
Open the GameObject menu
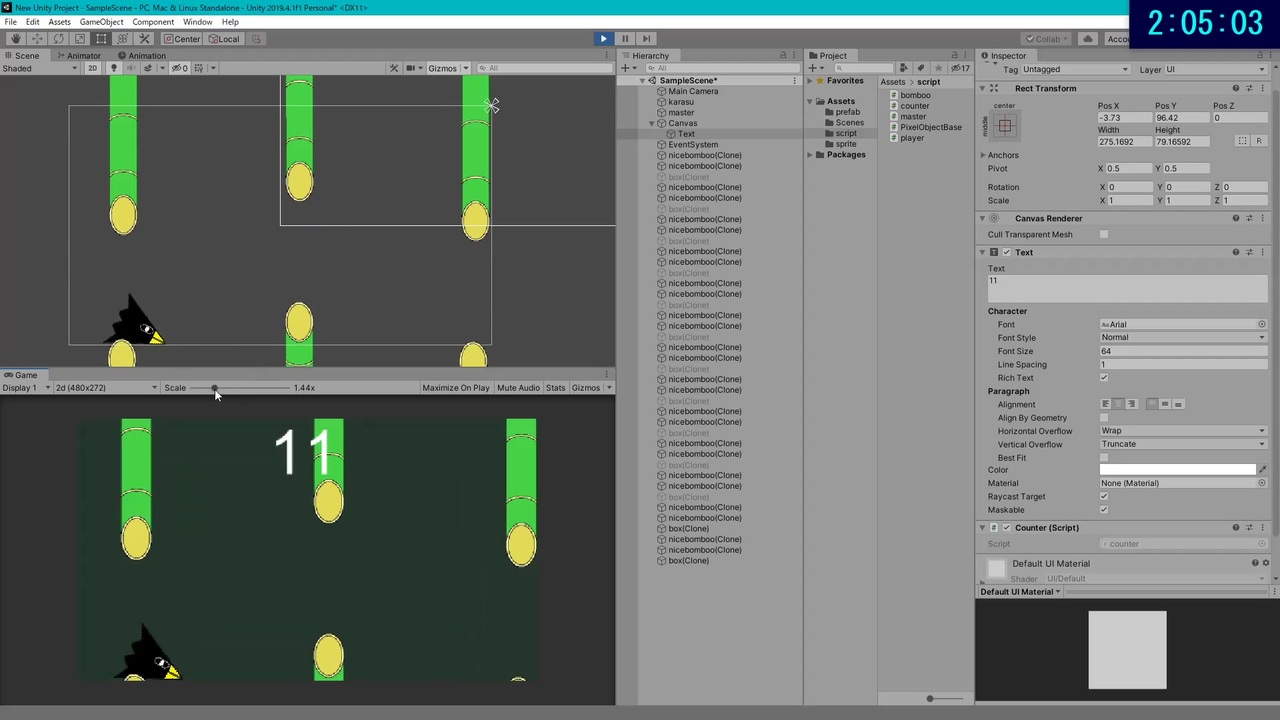tap(101, 22)
